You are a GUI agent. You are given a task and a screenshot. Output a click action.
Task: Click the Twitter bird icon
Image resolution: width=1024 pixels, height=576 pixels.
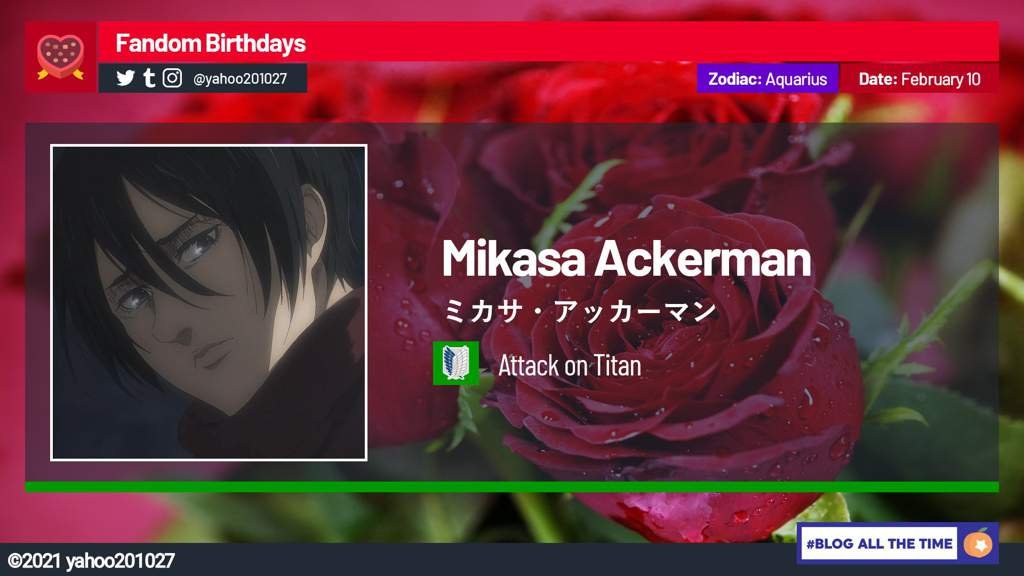[125, 78]
